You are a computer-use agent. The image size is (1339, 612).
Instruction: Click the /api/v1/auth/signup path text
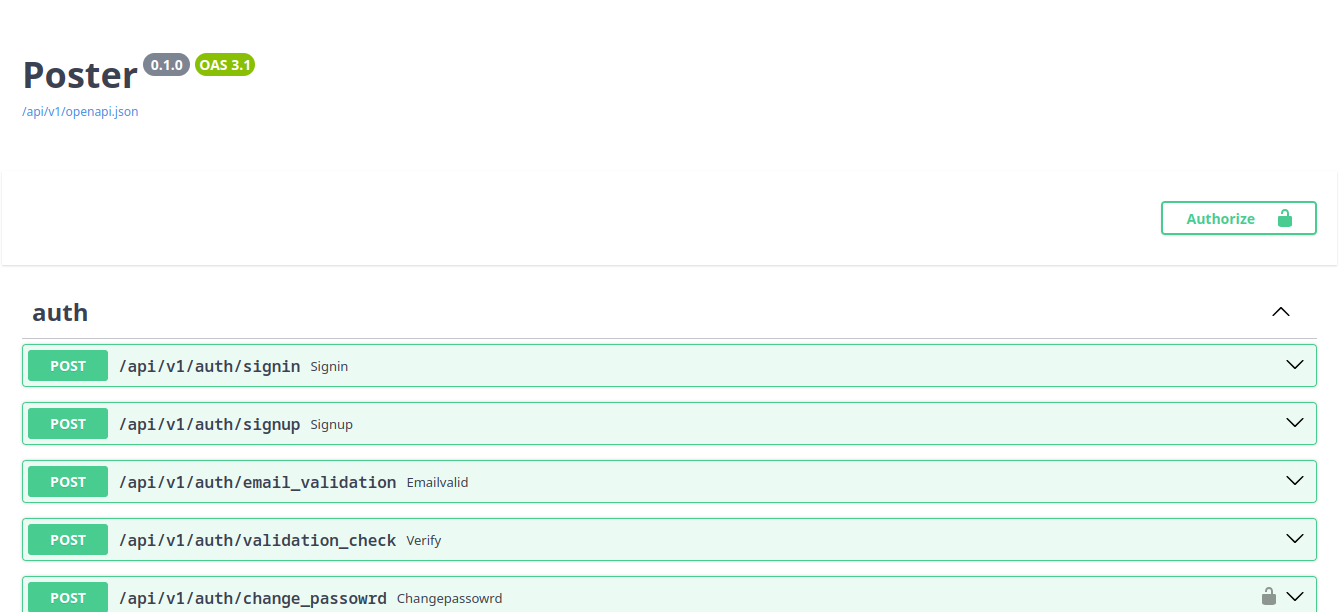pyautogui.click(x=209, y=424)
